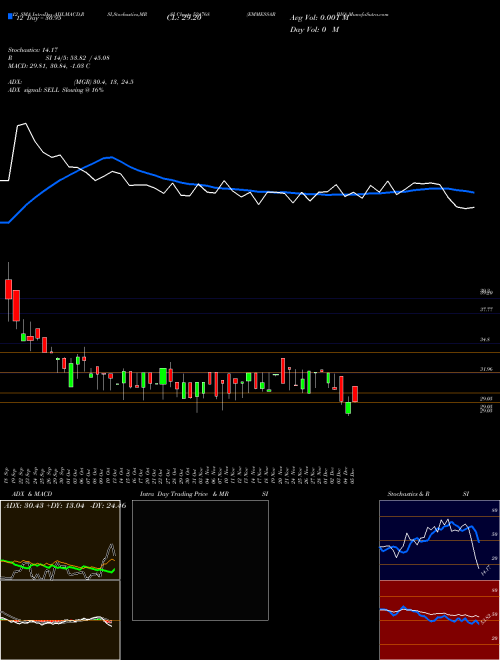Click the final green candle near the low
Image resolution: width=500 pixels, height=660 pixels.
348,408
